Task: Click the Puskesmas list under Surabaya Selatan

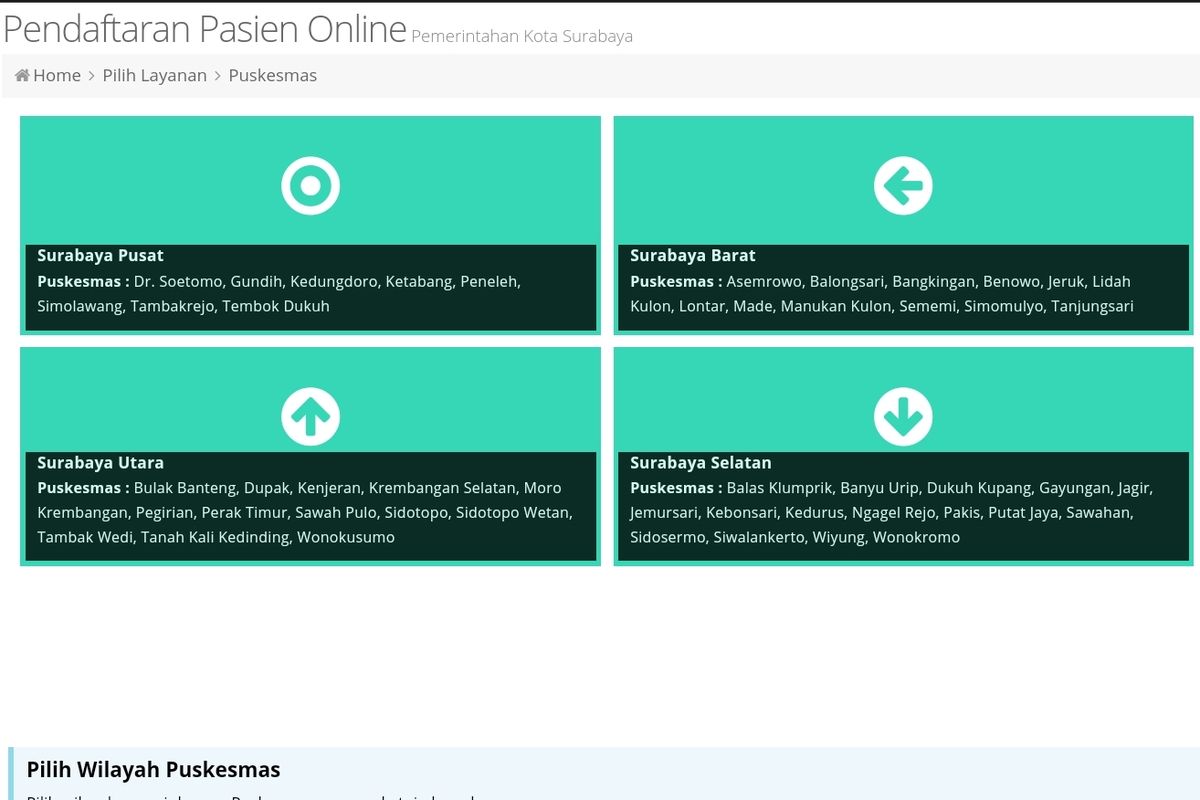Action: pos(890,512)
